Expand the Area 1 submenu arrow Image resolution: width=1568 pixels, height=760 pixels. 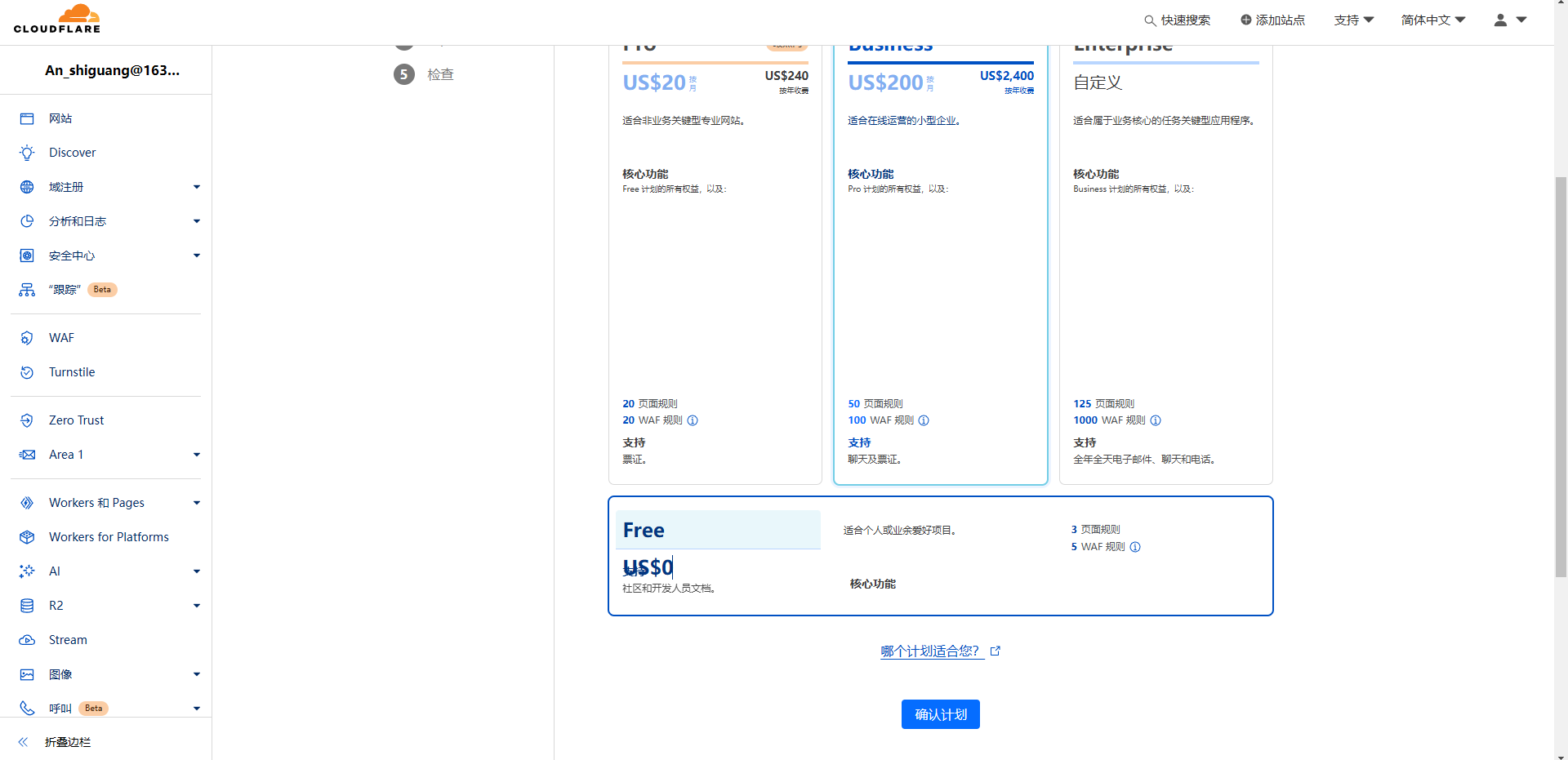click(x=197, y=455)
